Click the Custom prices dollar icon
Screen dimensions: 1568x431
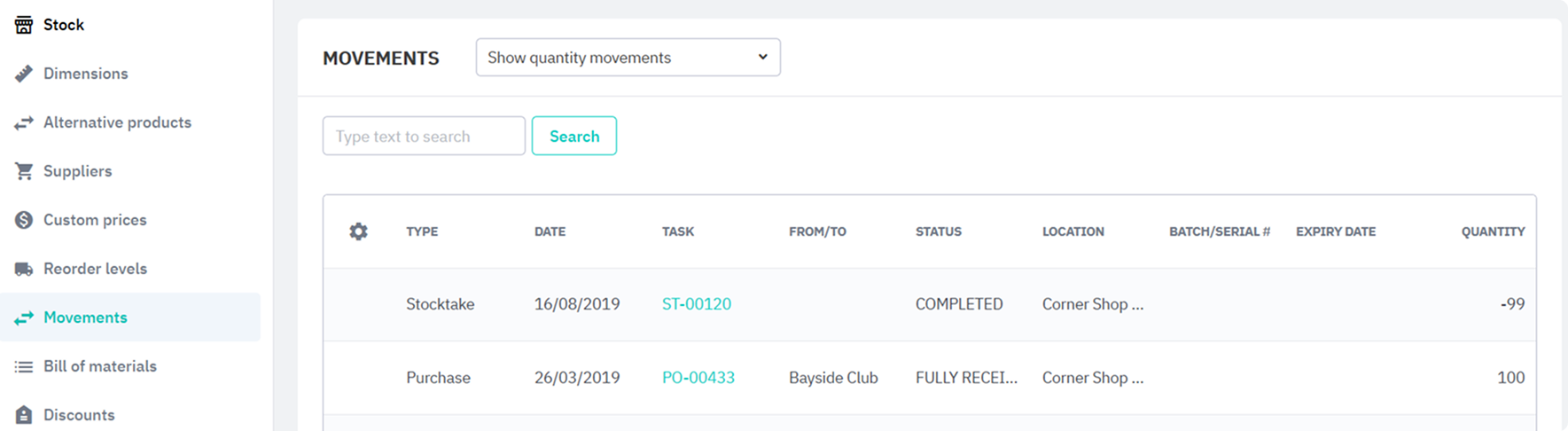coord(24,220)
